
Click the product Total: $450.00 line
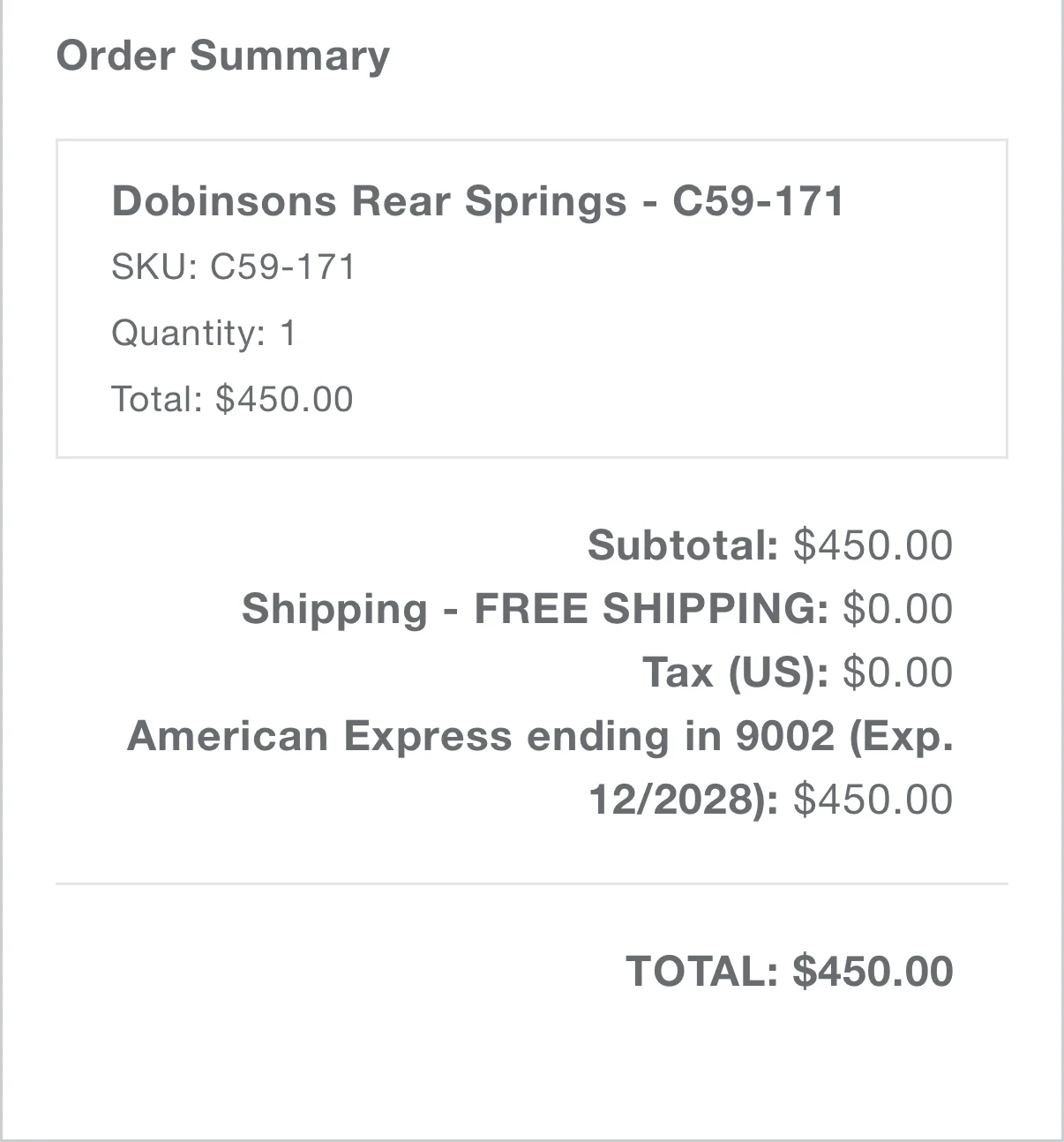232,399
